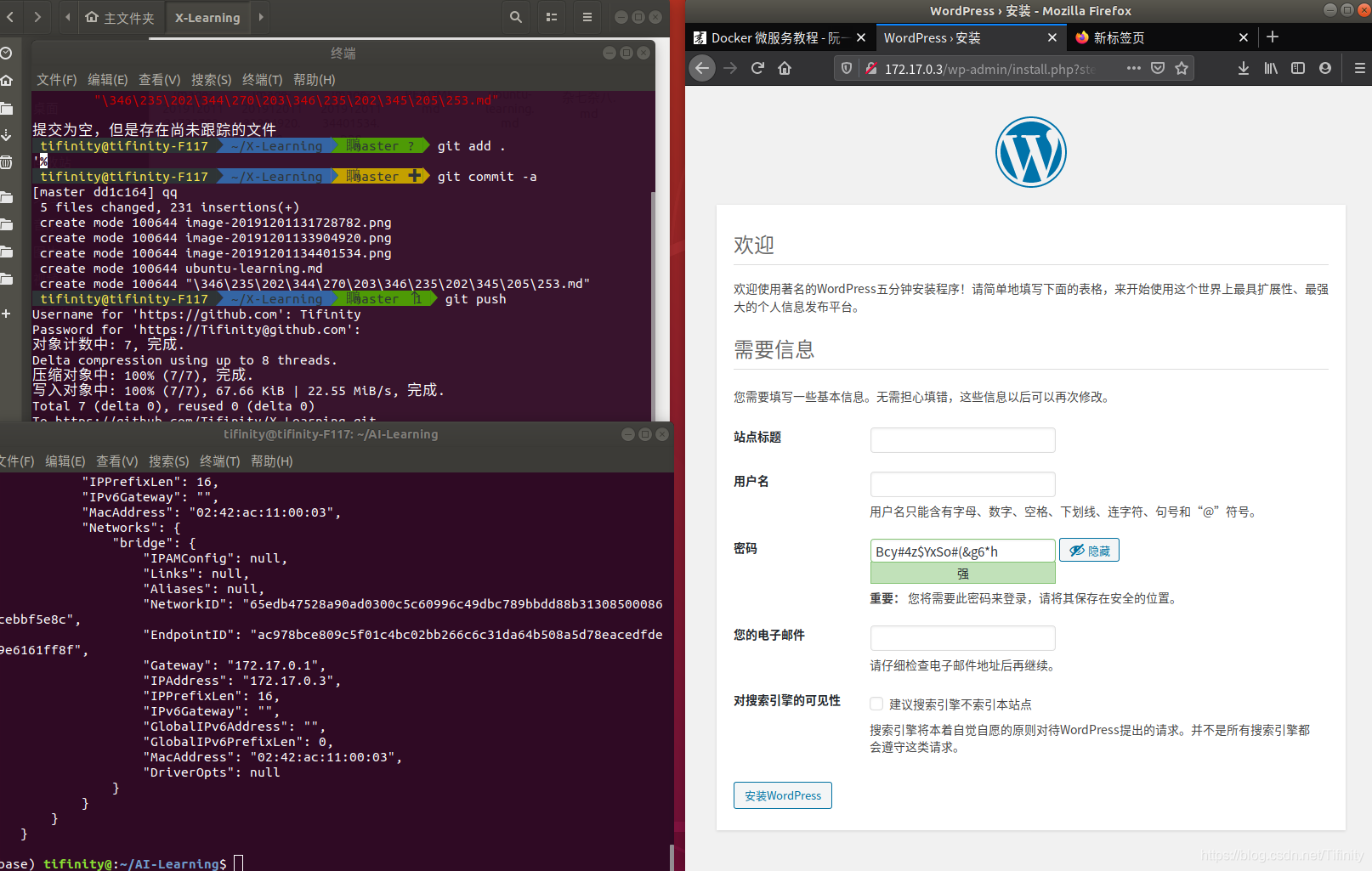
Task: Toggle file manager list view
Action: pos(552,17)
